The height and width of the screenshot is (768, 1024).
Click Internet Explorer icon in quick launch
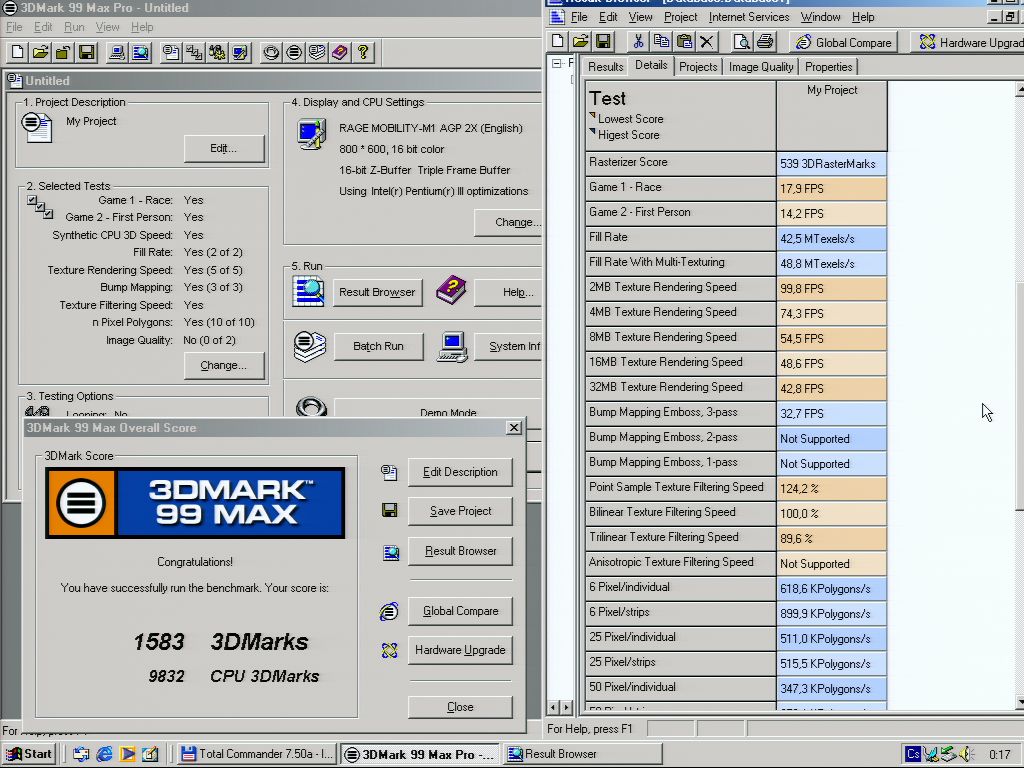tap(104, 754)
